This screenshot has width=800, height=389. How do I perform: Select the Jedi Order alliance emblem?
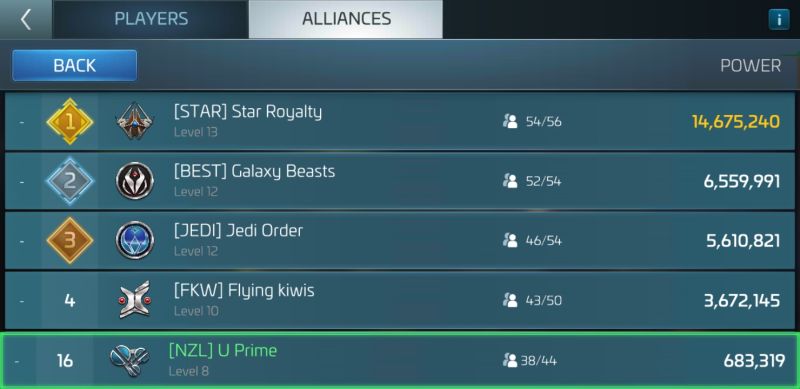[x=135, y=240]
